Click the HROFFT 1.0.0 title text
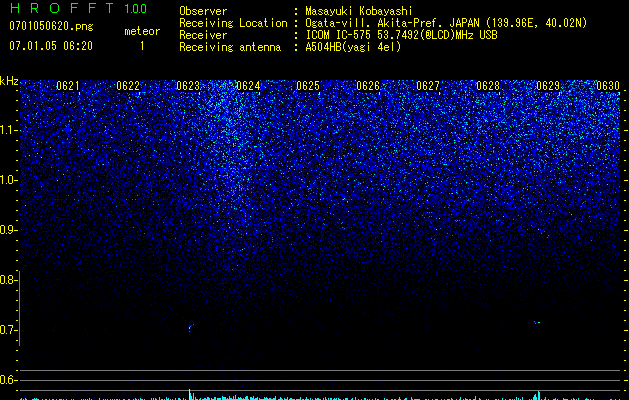Screen dimensions: 629x400 (78, 8)
